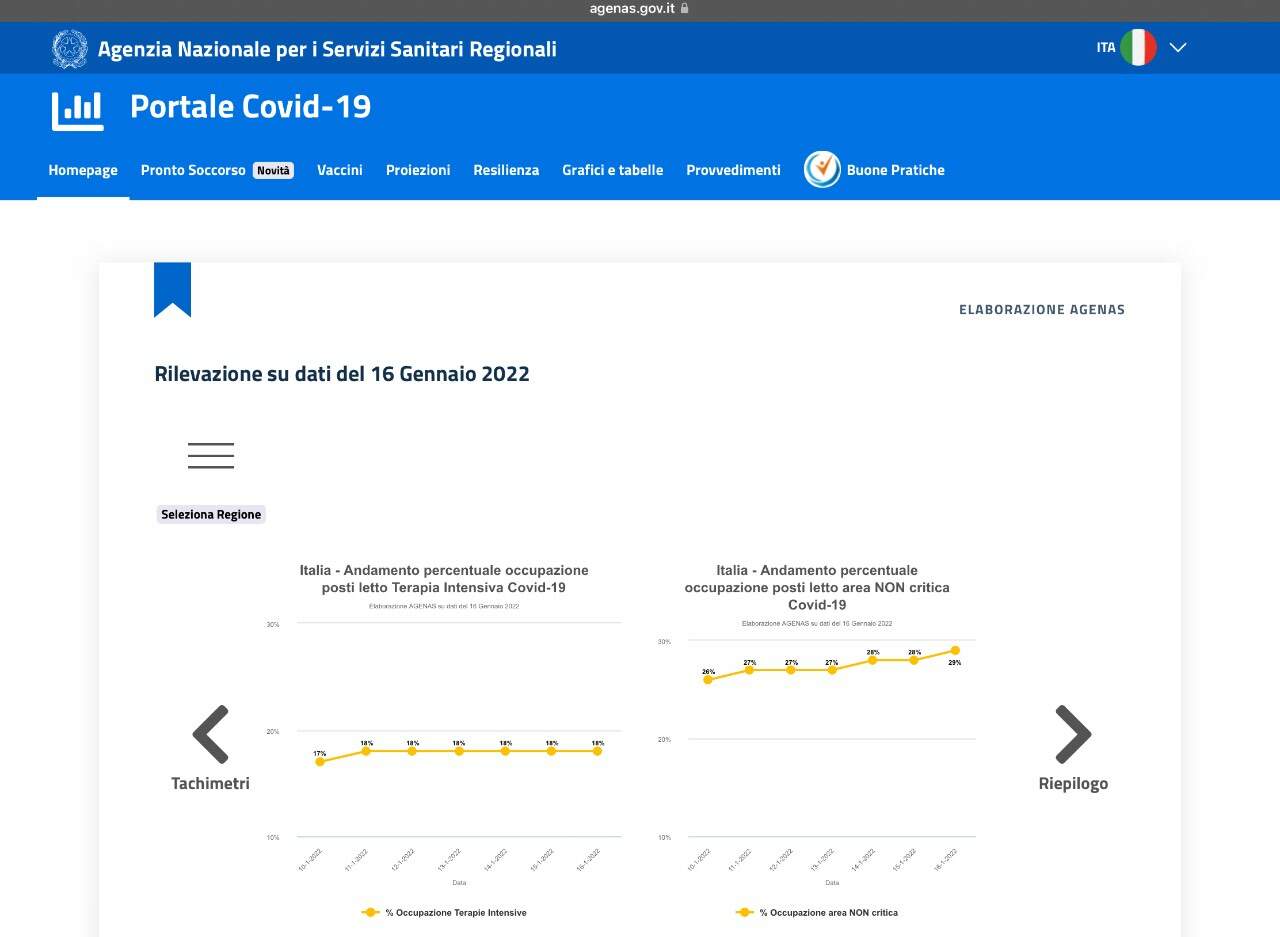Go to previous slide with Tachimetri arrow

[211, 735]
